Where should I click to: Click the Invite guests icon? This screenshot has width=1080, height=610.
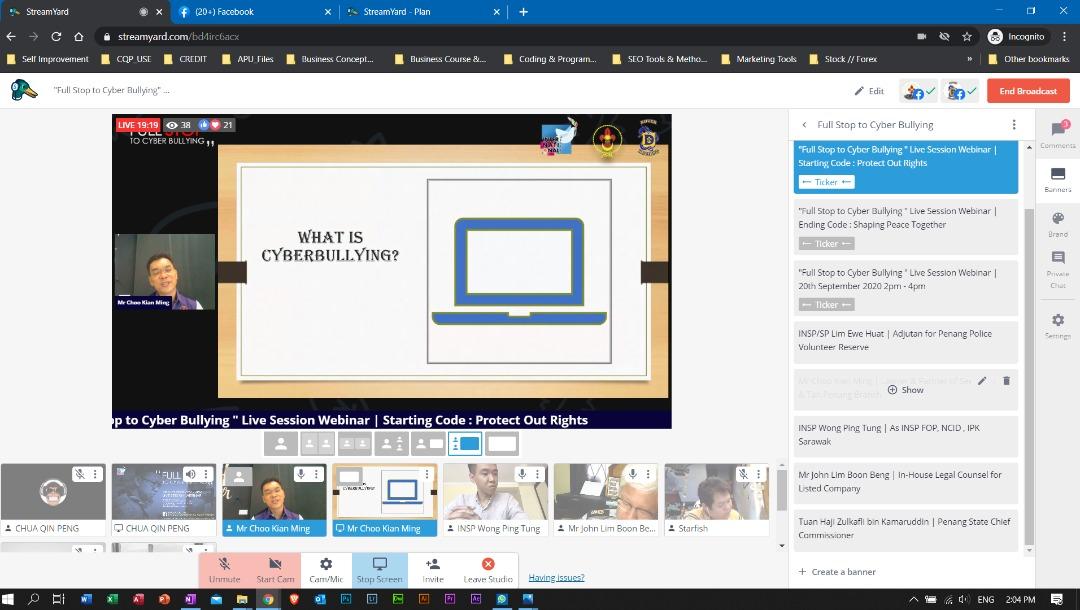tap(432, 569)
